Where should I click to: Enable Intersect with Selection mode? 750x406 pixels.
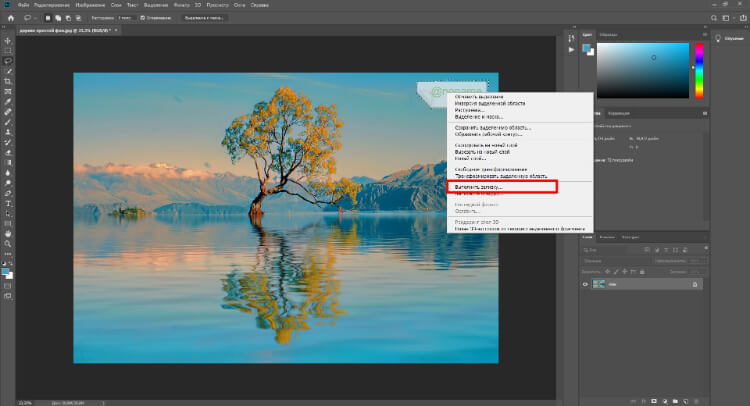coord(78,18)
